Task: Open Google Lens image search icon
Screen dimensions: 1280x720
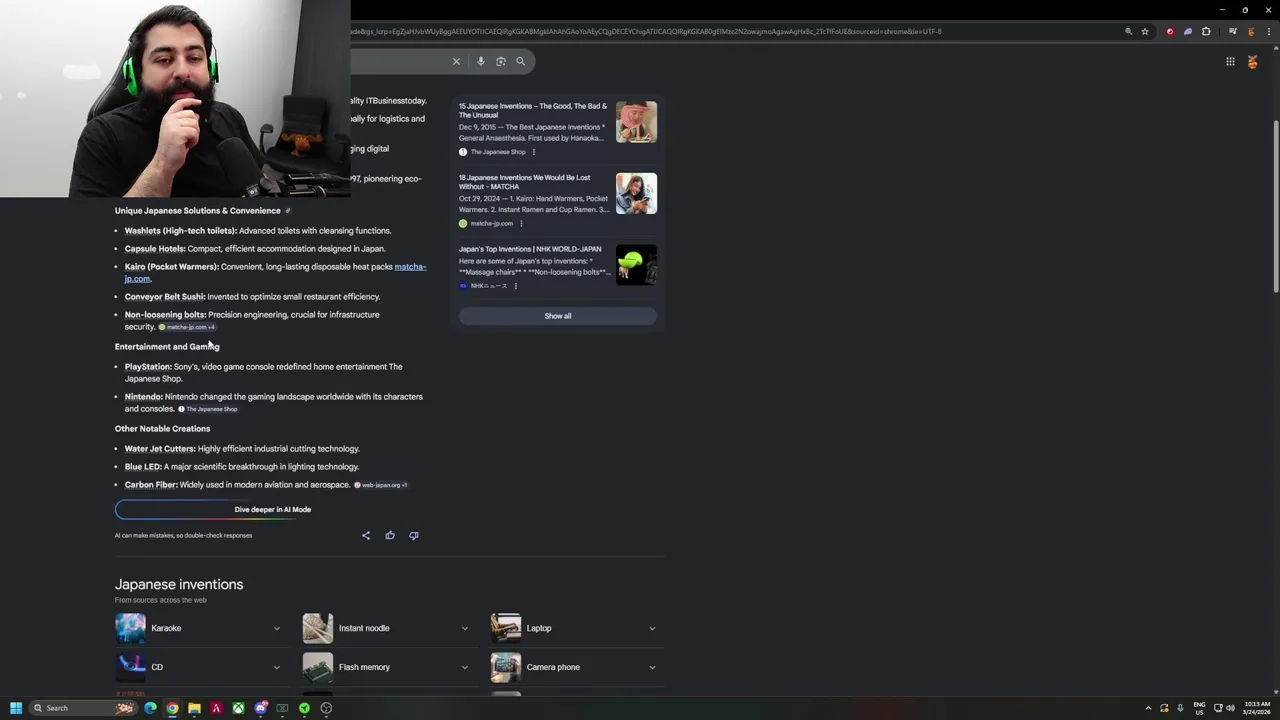Action: [x=501, y=61]
